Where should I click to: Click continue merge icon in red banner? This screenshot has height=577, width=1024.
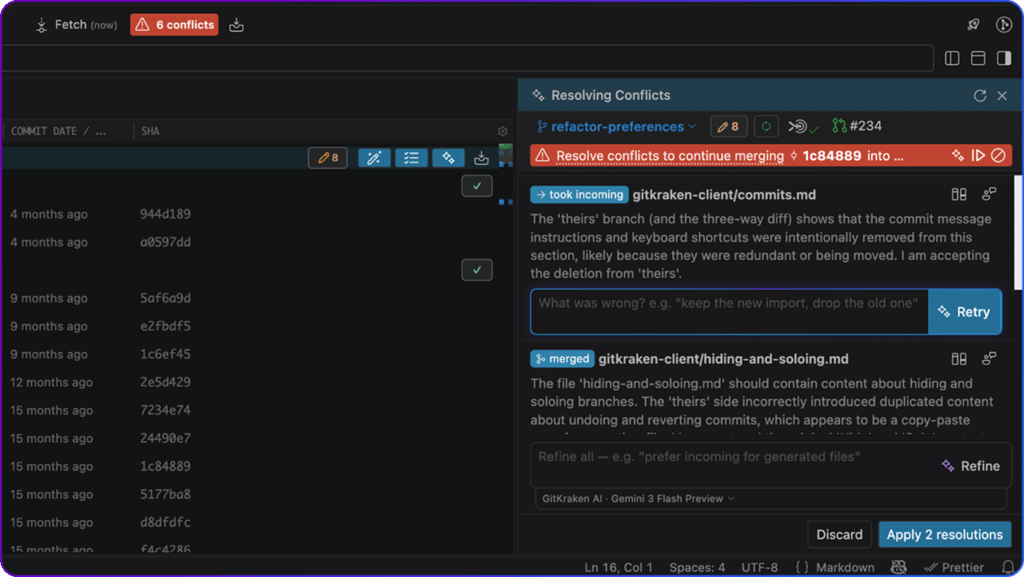[x=978, y=155]
